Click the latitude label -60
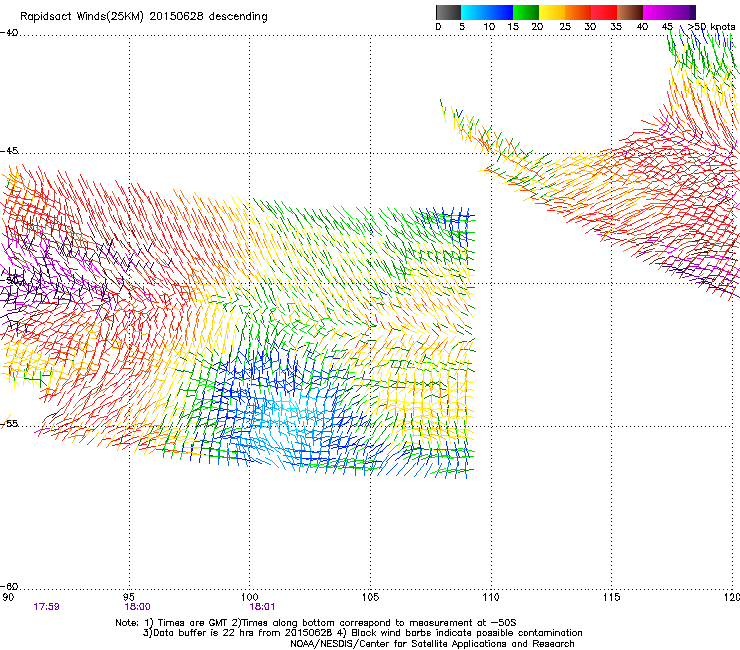 (x=9, y=586)
